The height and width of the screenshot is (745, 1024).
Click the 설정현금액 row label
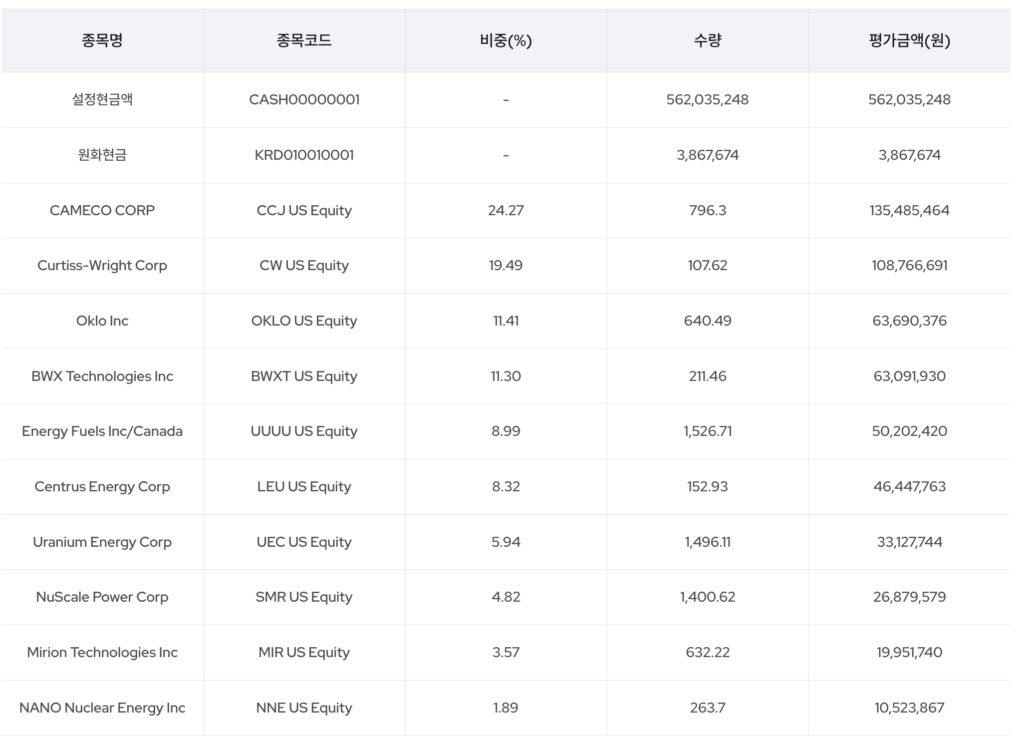coord(102,100)
